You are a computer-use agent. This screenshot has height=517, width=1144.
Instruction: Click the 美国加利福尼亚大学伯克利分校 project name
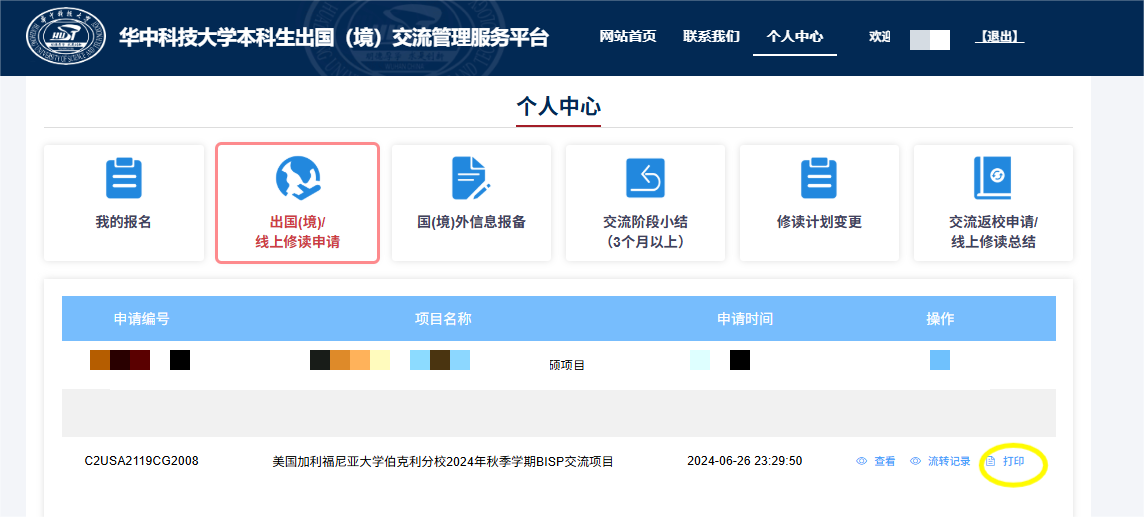[x=443, y=462]
